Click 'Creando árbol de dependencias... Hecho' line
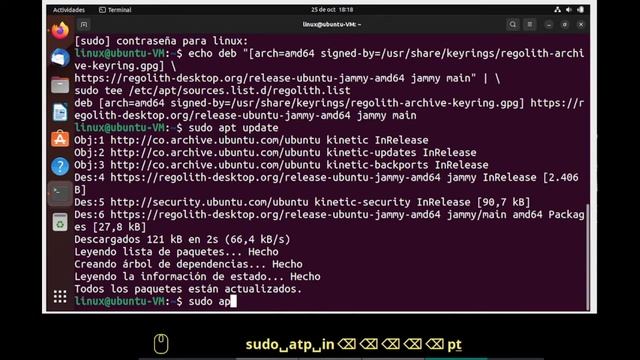 tap(189, 264)
